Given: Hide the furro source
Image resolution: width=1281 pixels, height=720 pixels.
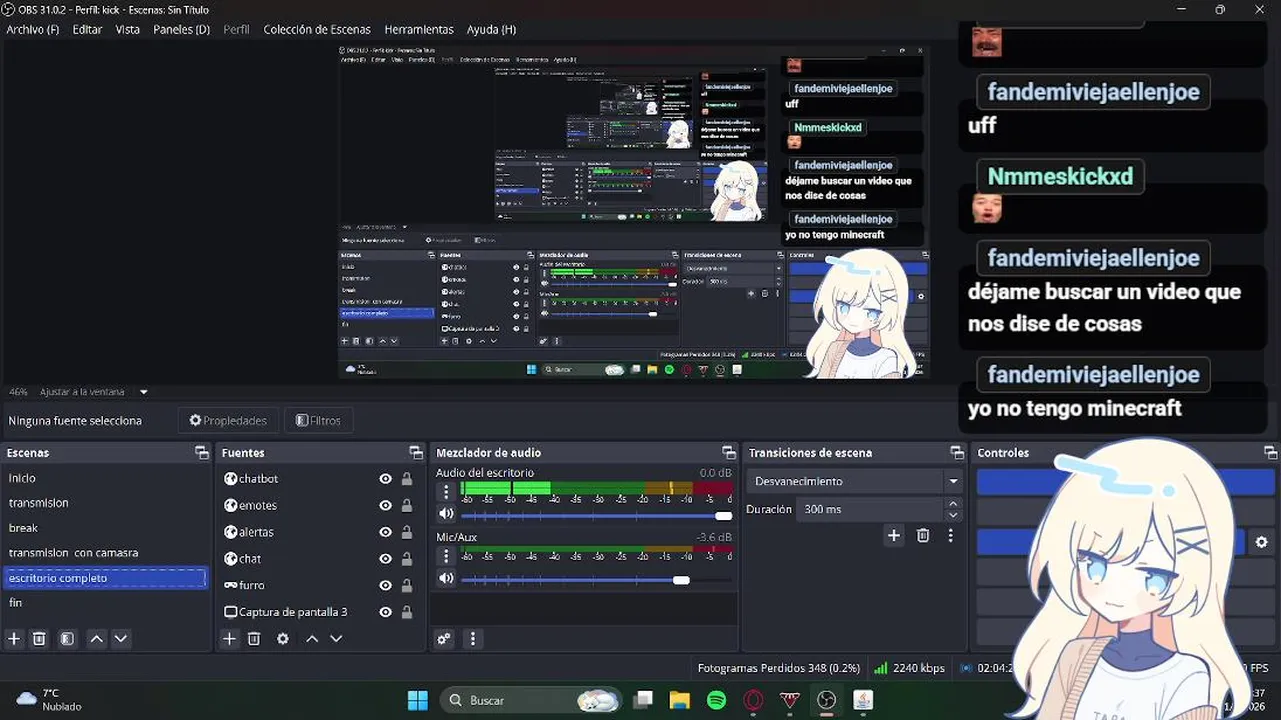Looking at the screenshot, I should pyautogui.click(x=385, y=585).
